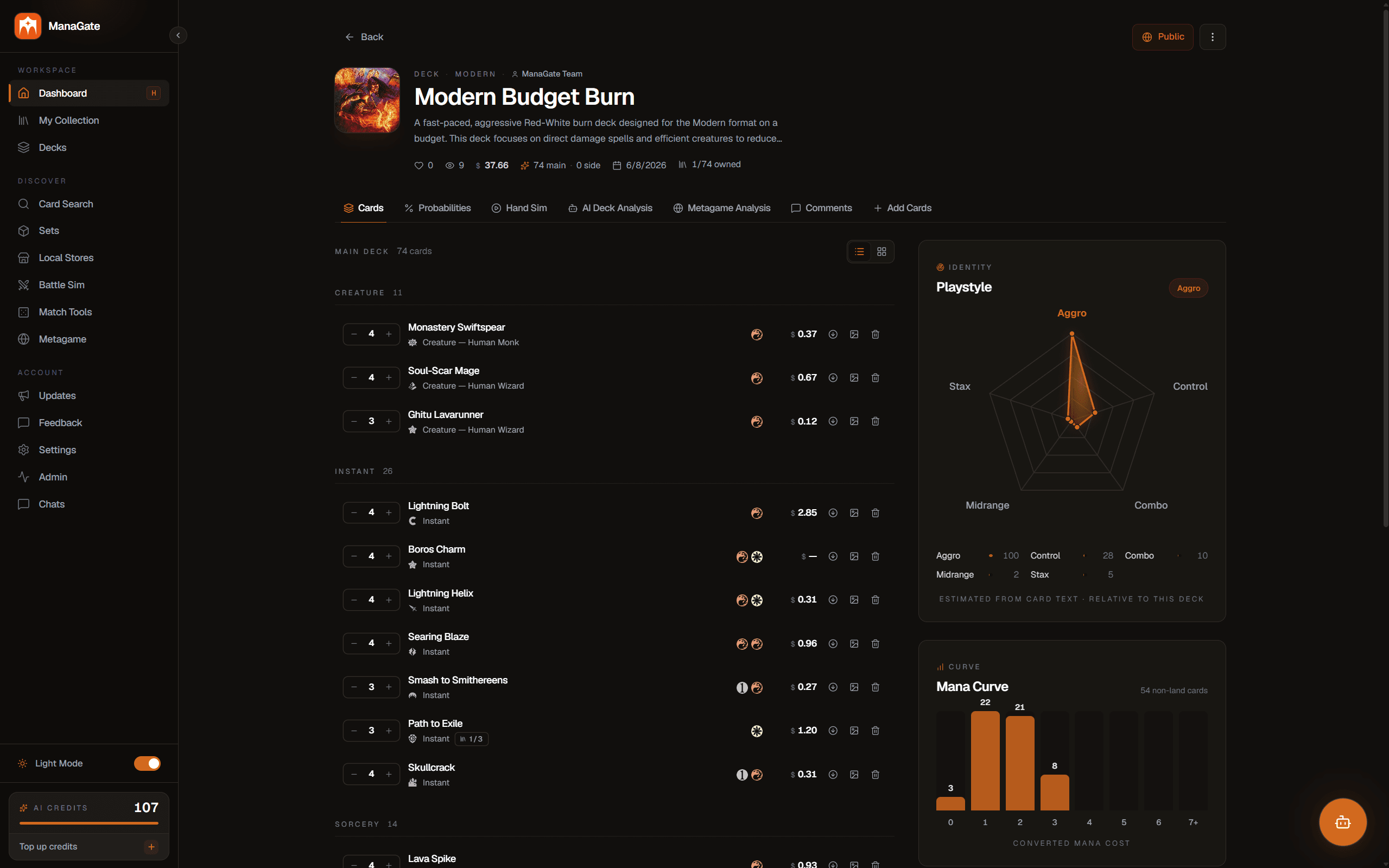
Task: Open Dashboard in the sidebar
Action: coord(89,93)
